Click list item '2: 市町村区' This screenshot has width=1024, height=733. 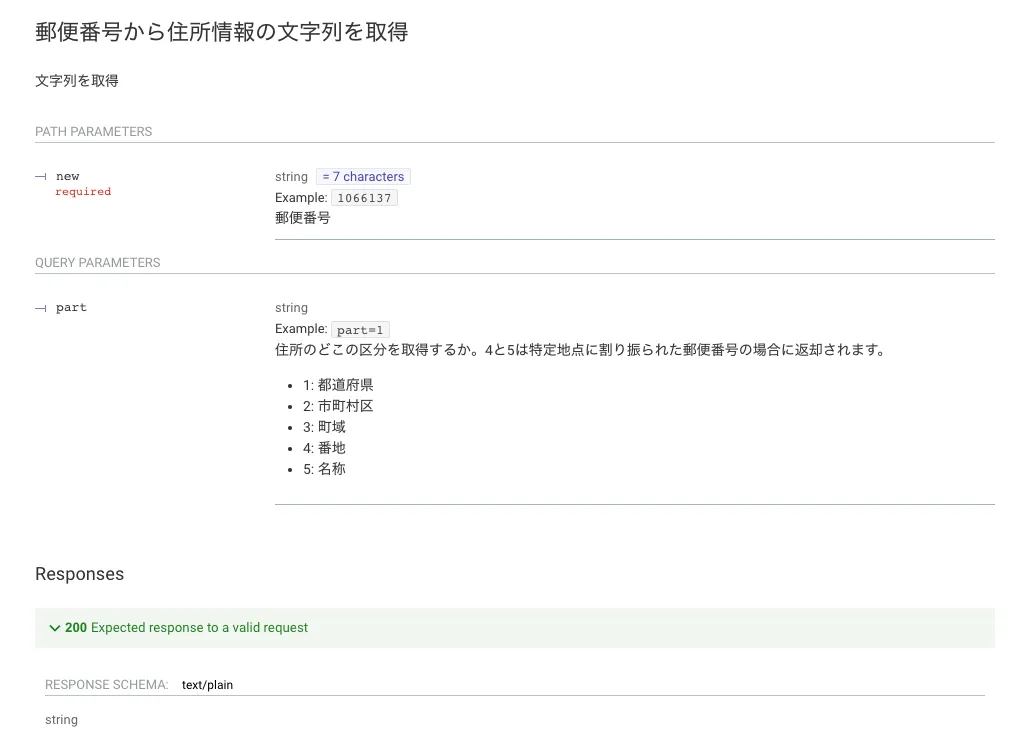(x=338, y=406)
